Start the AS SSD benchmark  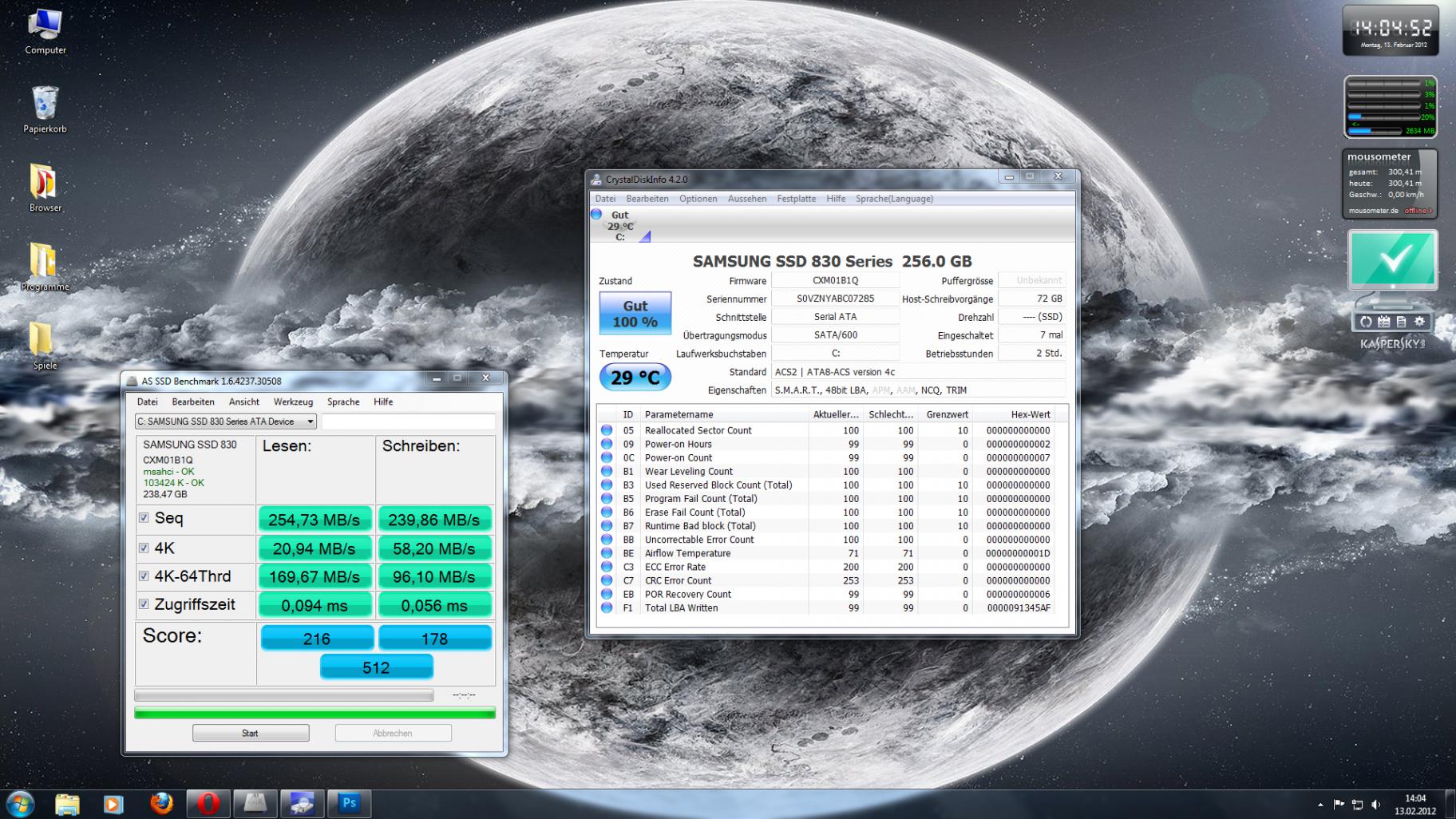coord(251,733)
